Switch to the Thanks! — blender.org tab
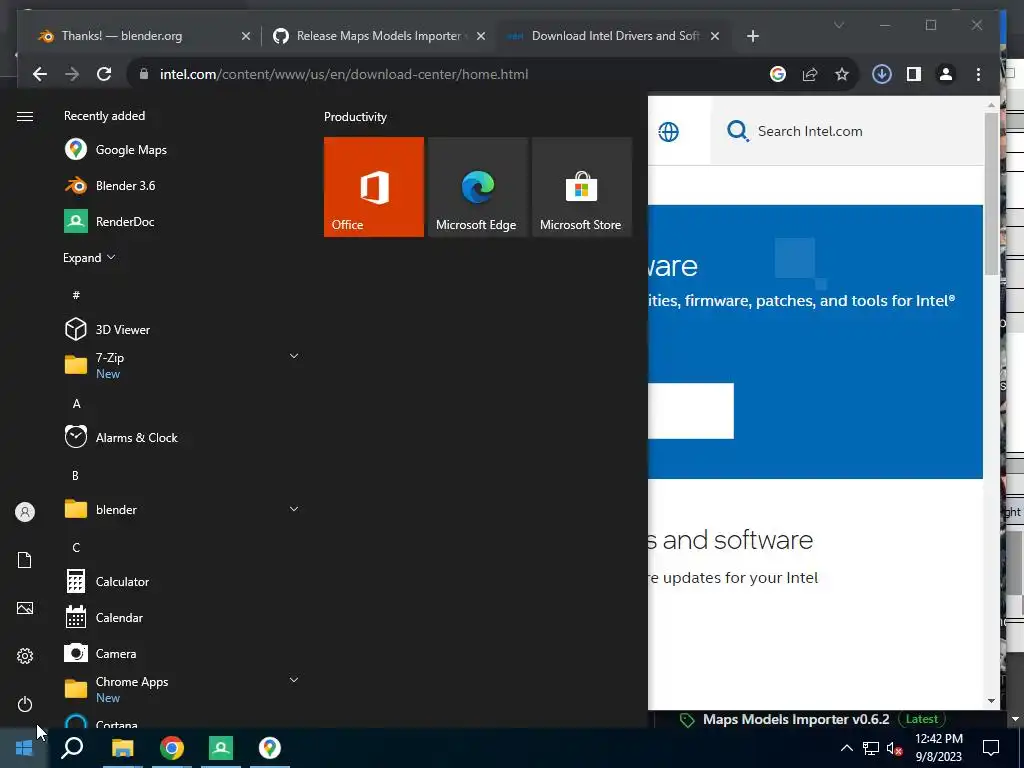This screenshot has height=768, width=1024. pyautogui.click(x=122, y=36)
